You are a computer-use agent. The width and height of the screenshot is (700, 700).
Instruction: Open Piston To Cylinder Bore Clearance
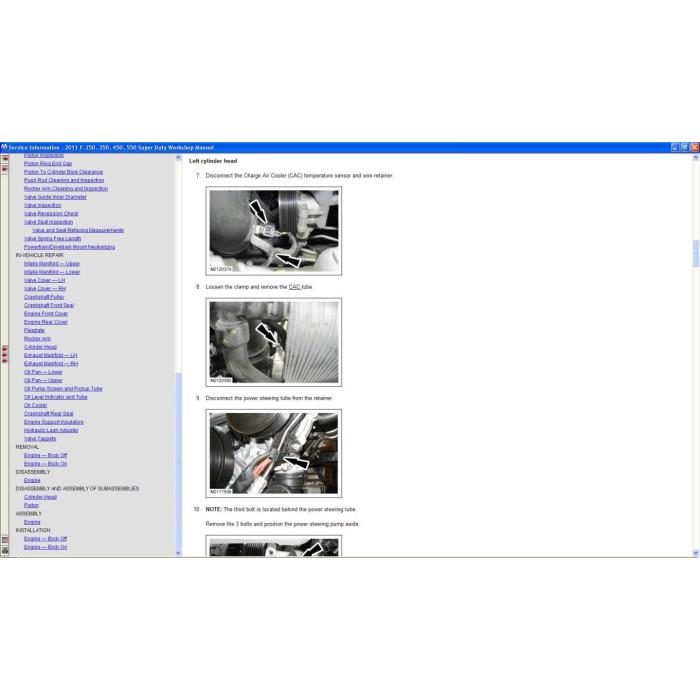pos(63,172)
